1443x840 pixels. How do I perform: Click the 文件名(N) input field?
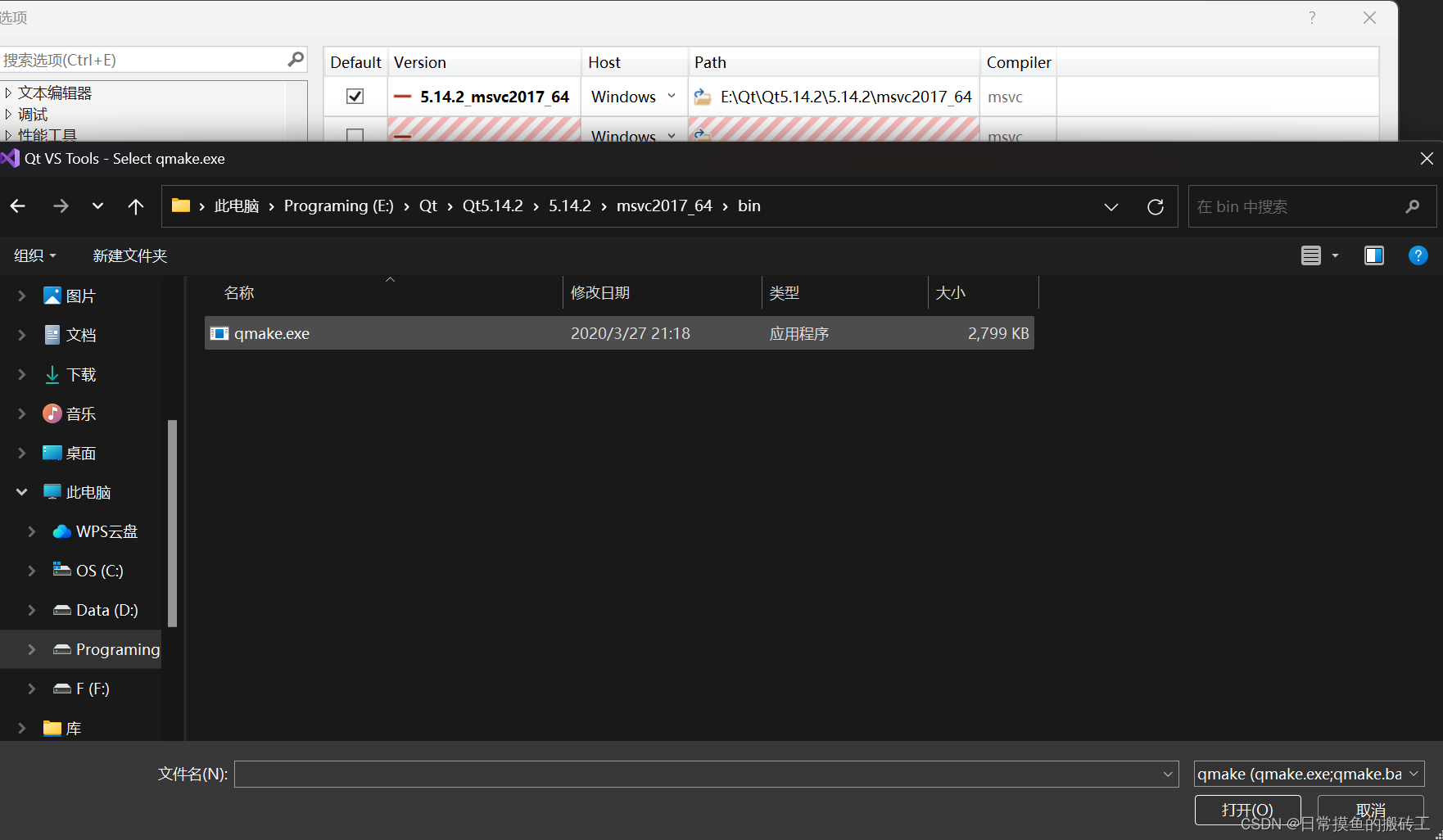pyautogui.click(x=706, y=774)
